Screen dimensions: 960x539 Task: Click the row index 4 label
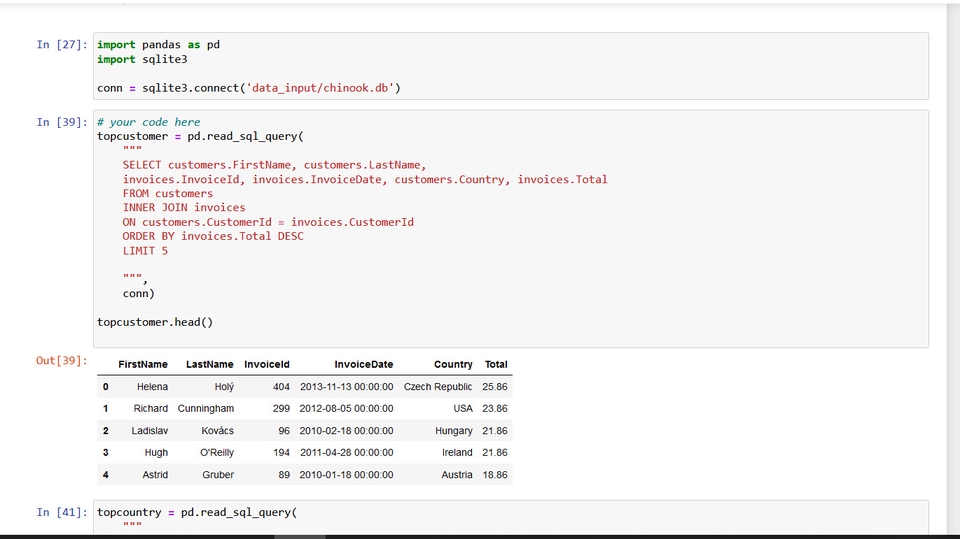point(105,475)
